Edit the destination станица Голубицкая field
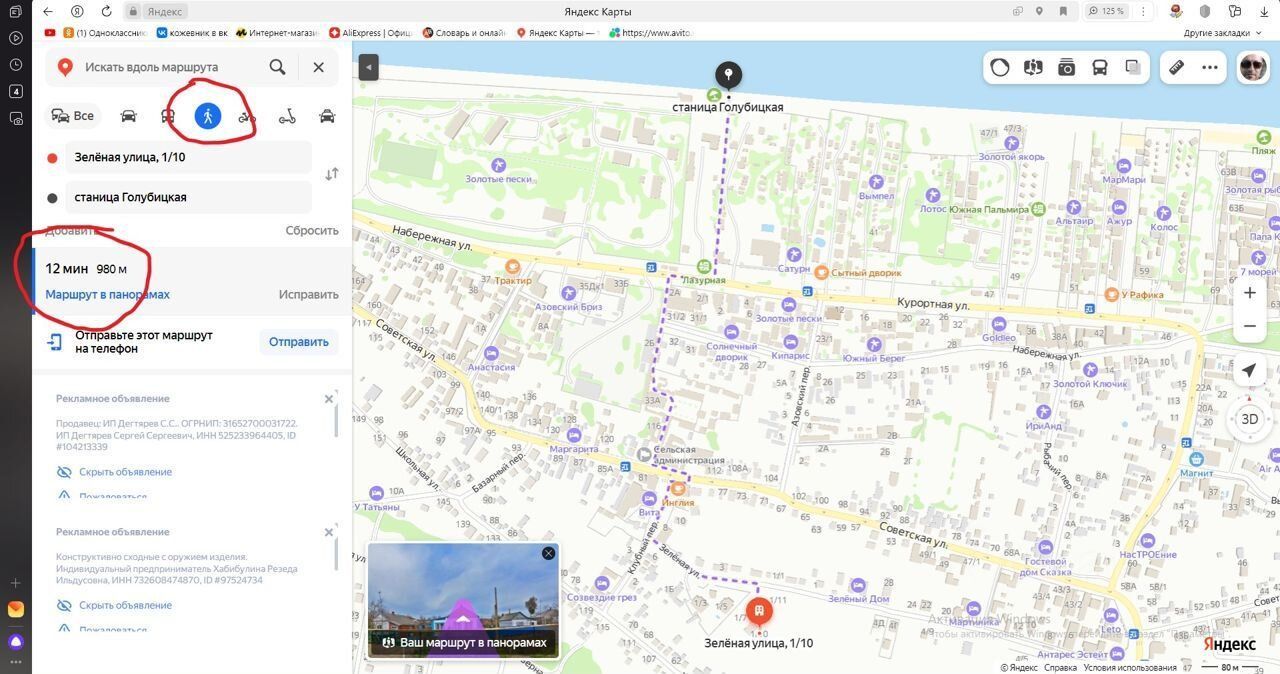This screenshot has width=1280, height=674. (188, 197)
